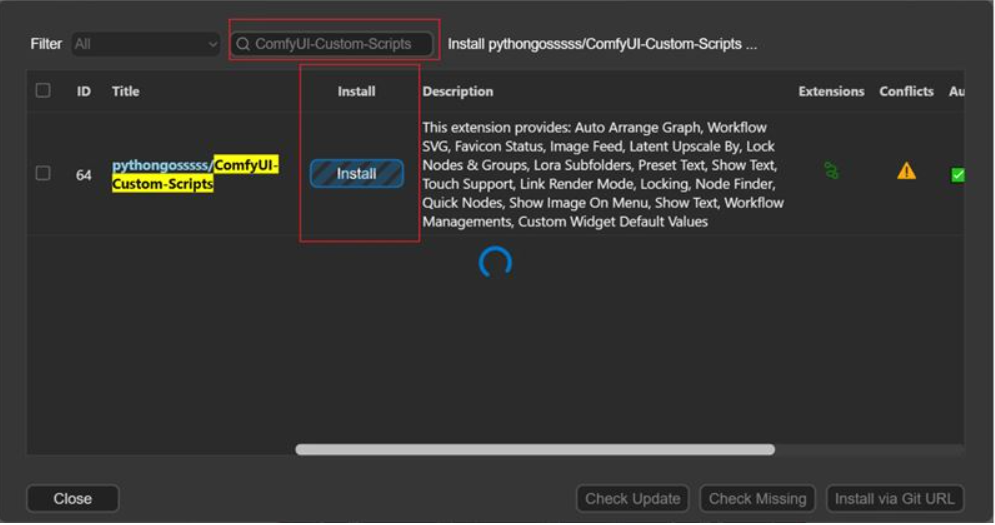Close the manager dialog
This screenshot has height=525, width=995.
coord(72,499)
